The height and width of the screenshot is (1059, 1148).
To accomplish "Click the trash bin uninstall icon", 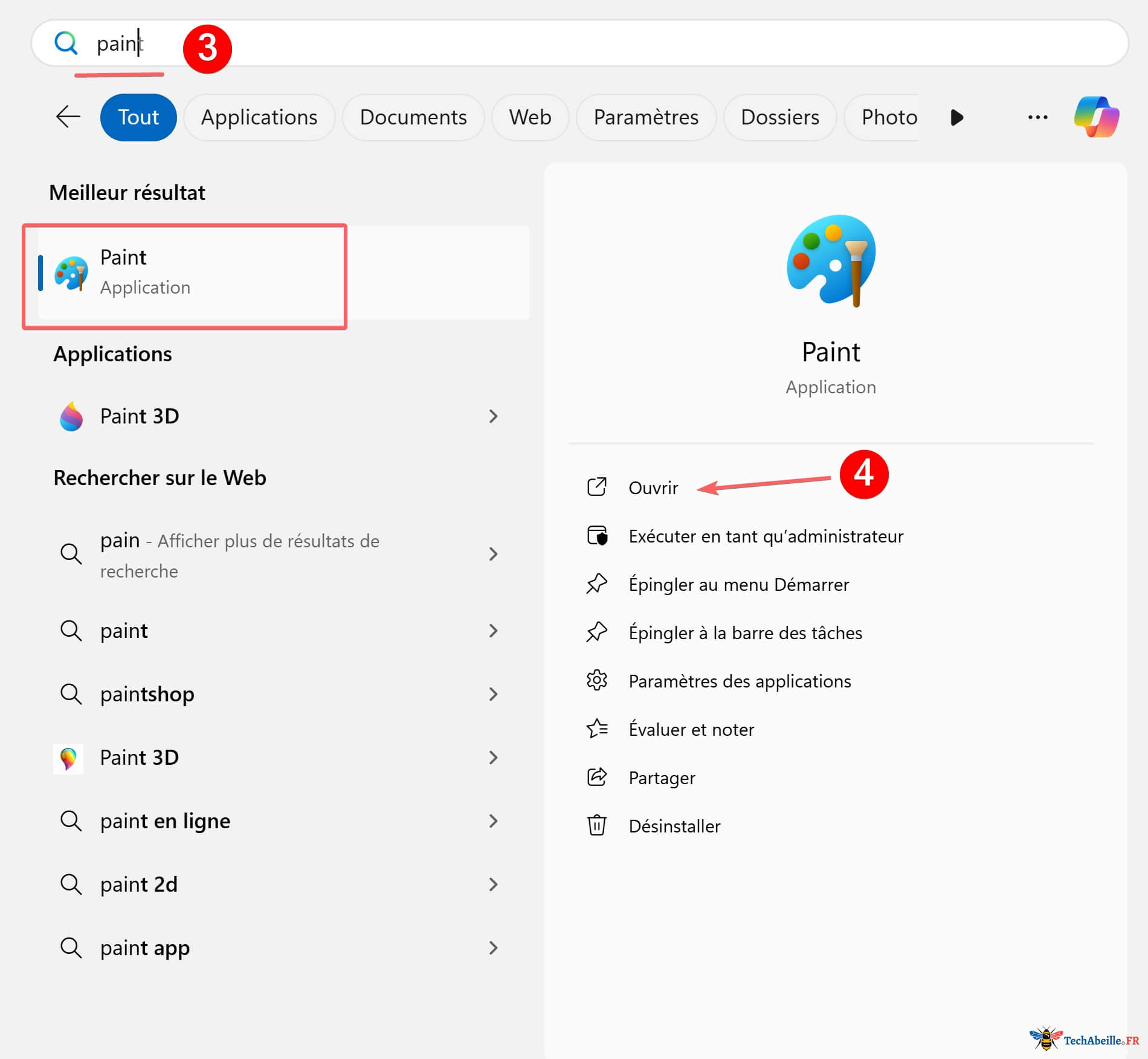I will pos(597,825).
